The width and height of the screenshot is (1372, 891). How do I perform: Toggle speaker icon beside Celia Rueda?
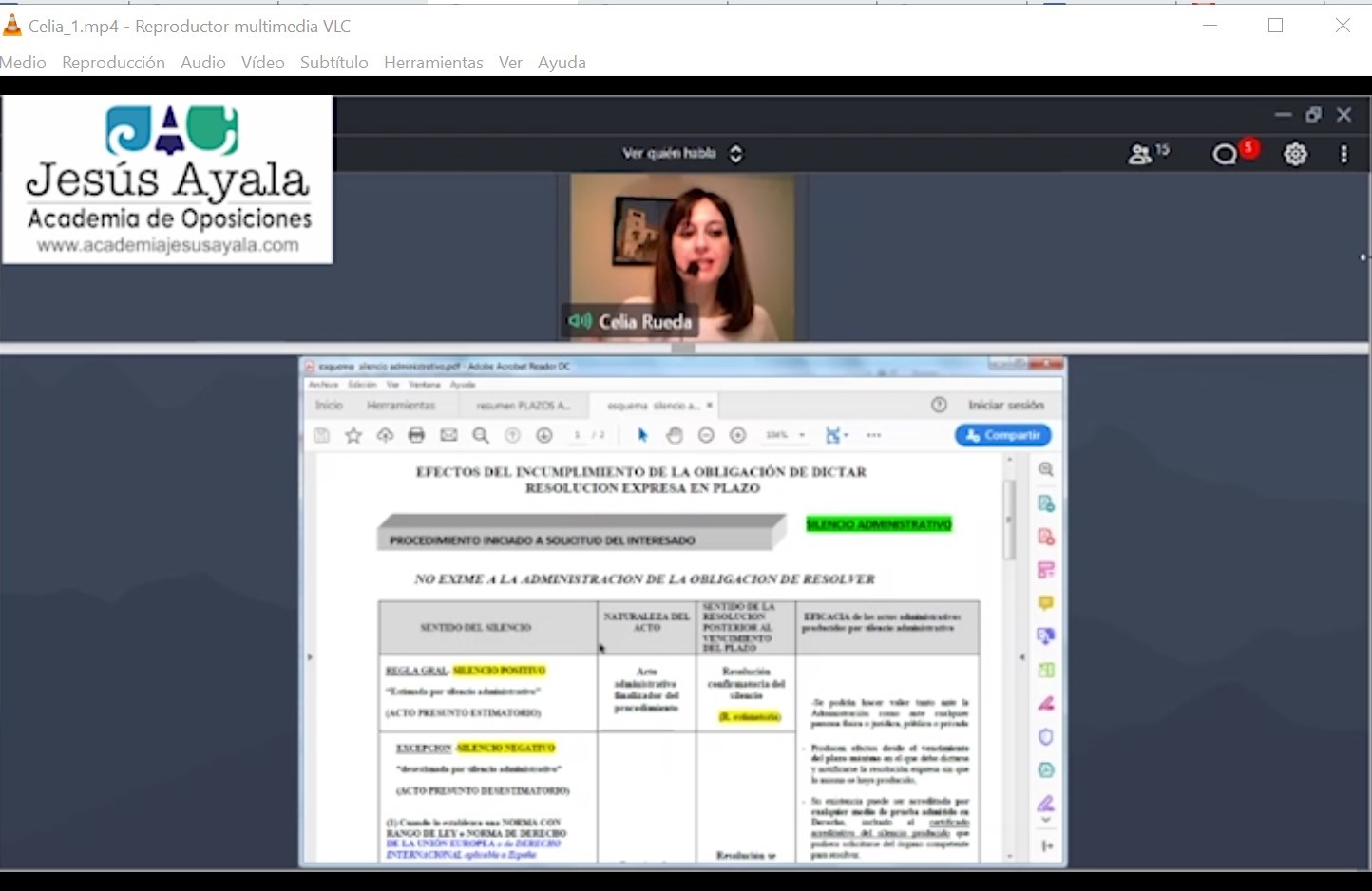click(580, 321)
